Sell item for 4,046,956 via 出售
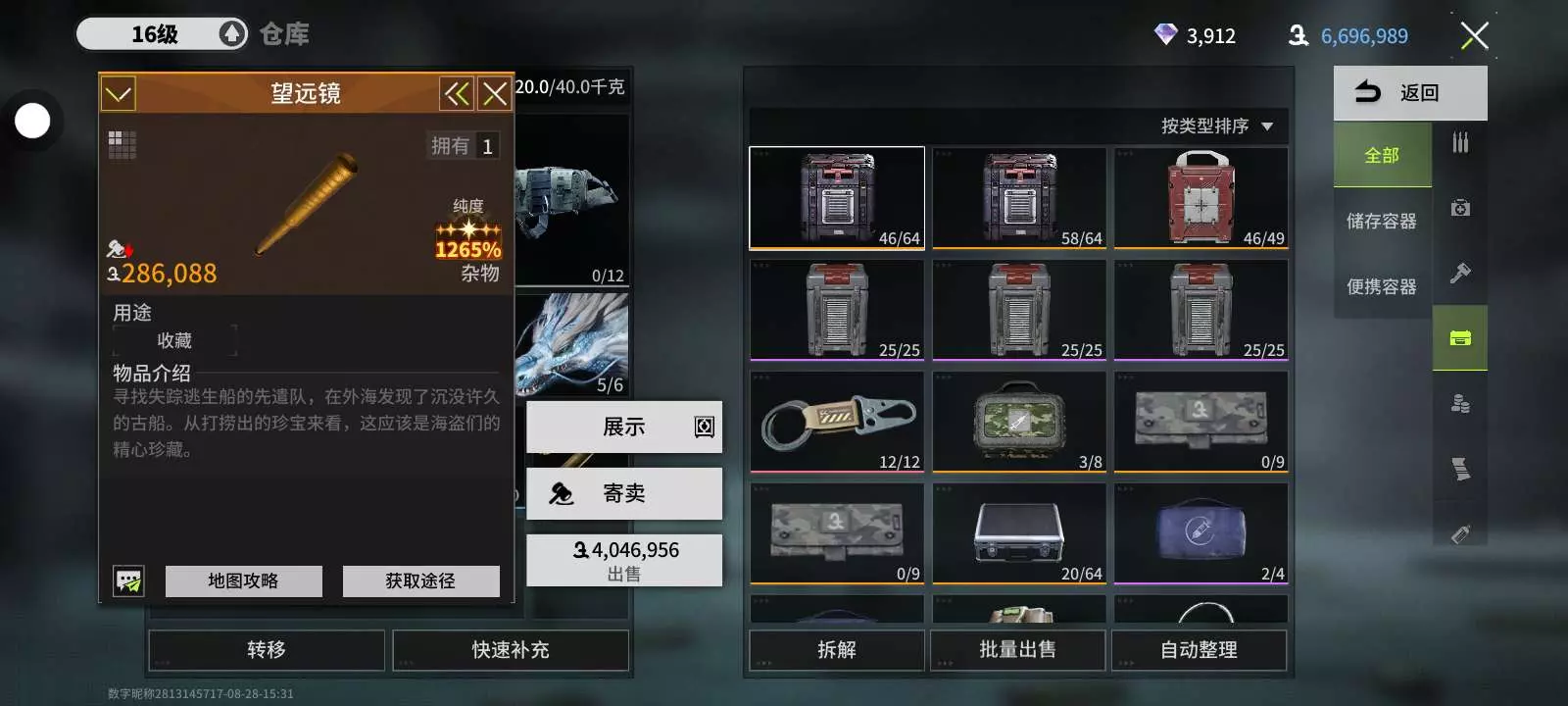The width and height of the screenshot is (1568, 706). coord(624,560)
